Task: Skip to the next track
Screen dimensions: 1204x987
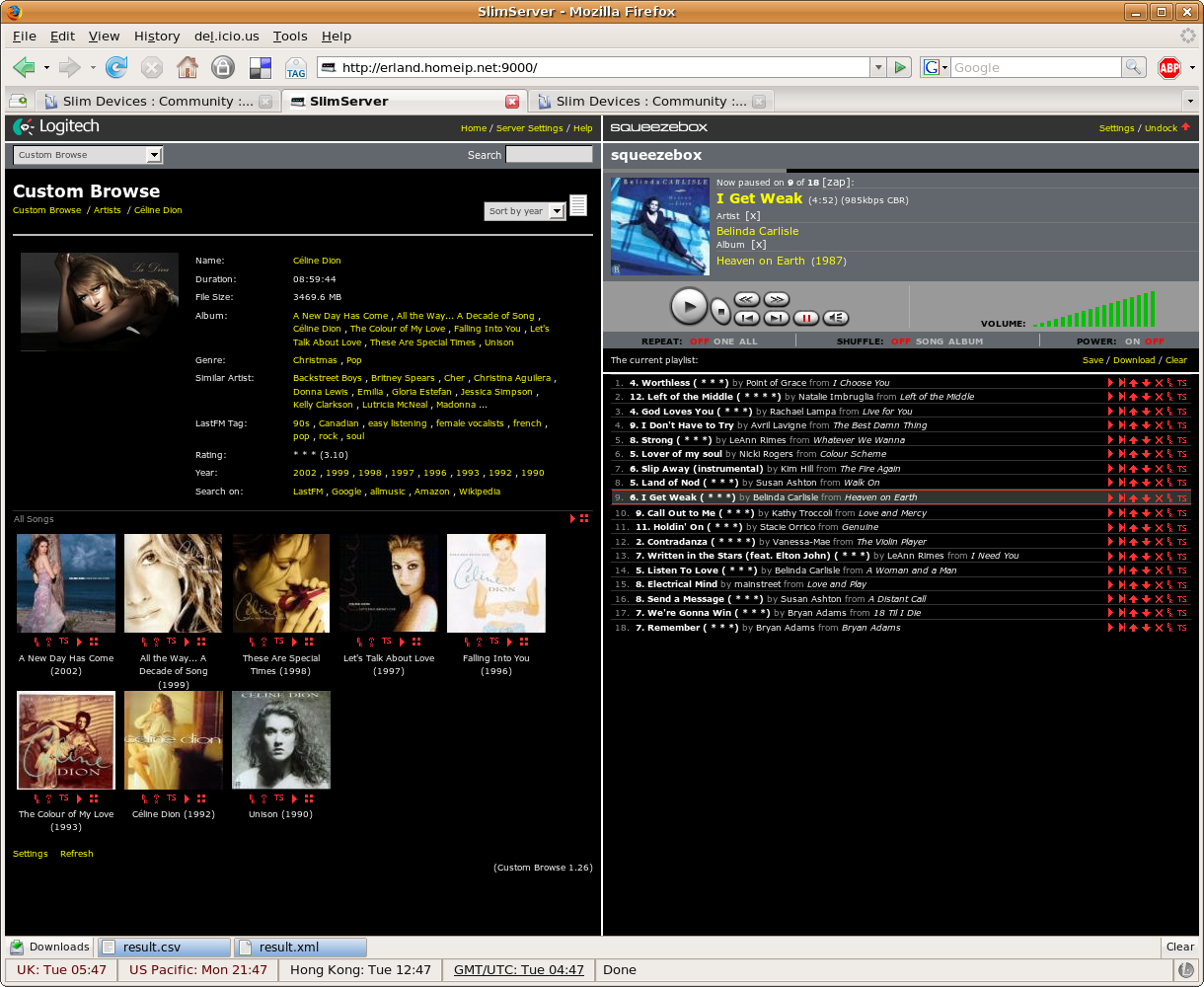Action: 777,318
